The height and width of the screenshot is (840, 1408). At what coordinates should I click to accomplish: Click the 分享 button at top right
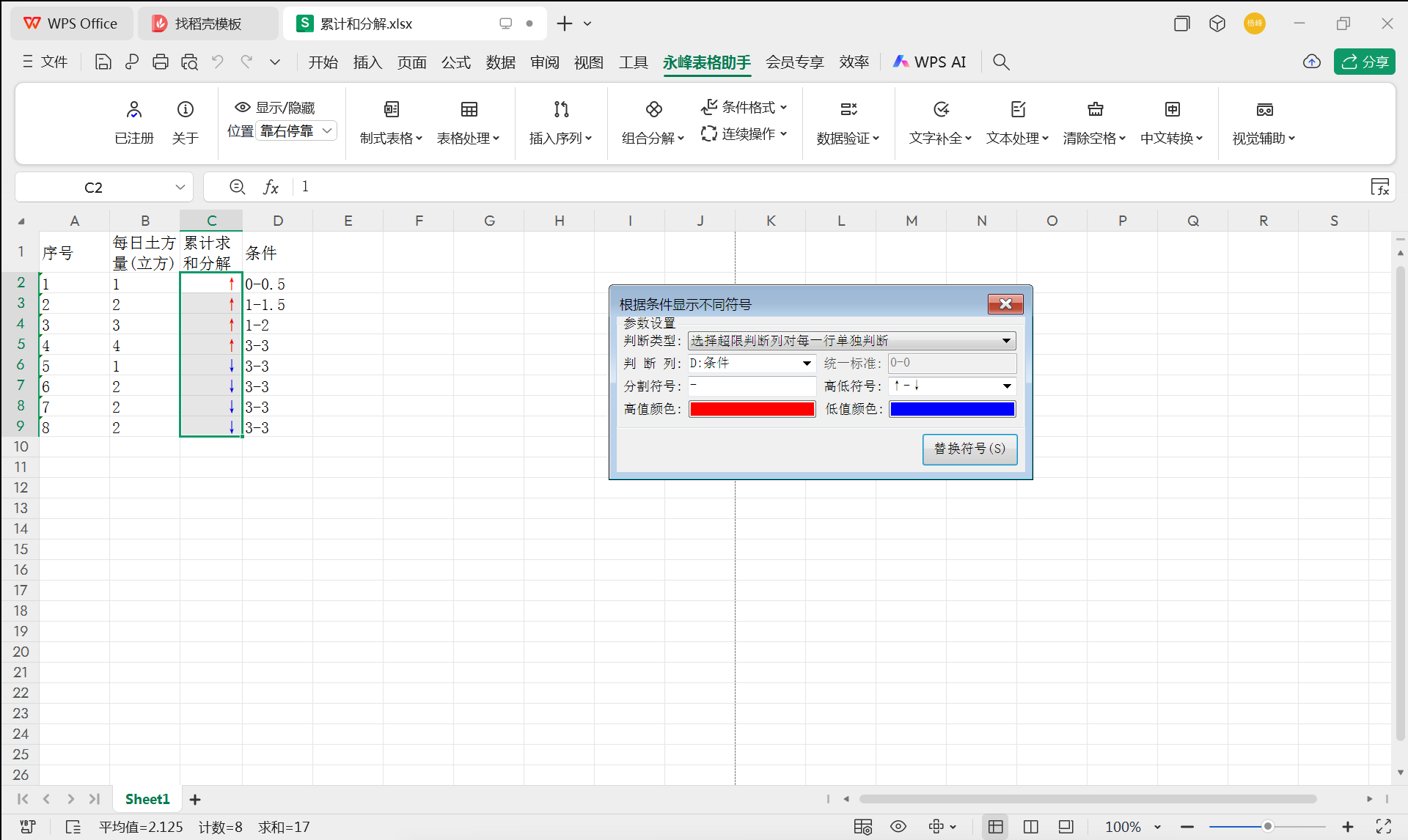[1365, 62]
